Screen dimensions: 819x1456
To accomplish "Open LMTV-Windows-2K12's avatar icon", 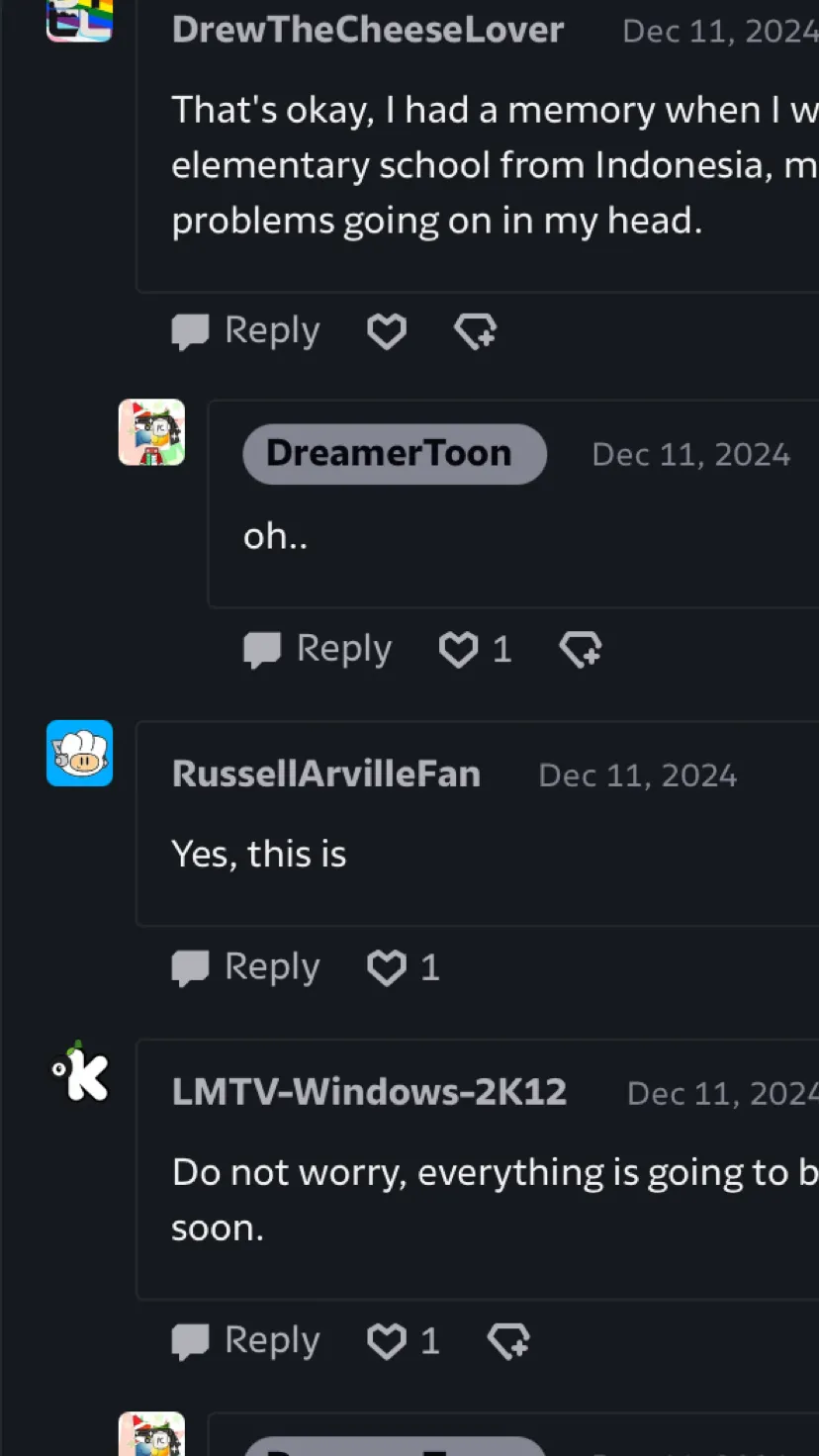I will point(80,1073).
